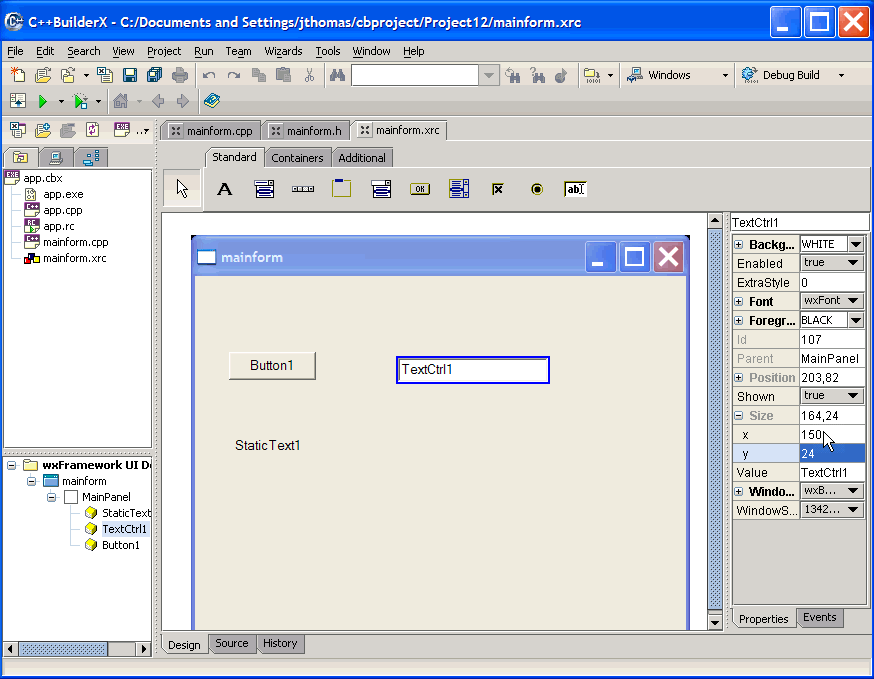The image size is (874, 679).
Task: Click the Cut scissors icon
Action: pos(309,75)
